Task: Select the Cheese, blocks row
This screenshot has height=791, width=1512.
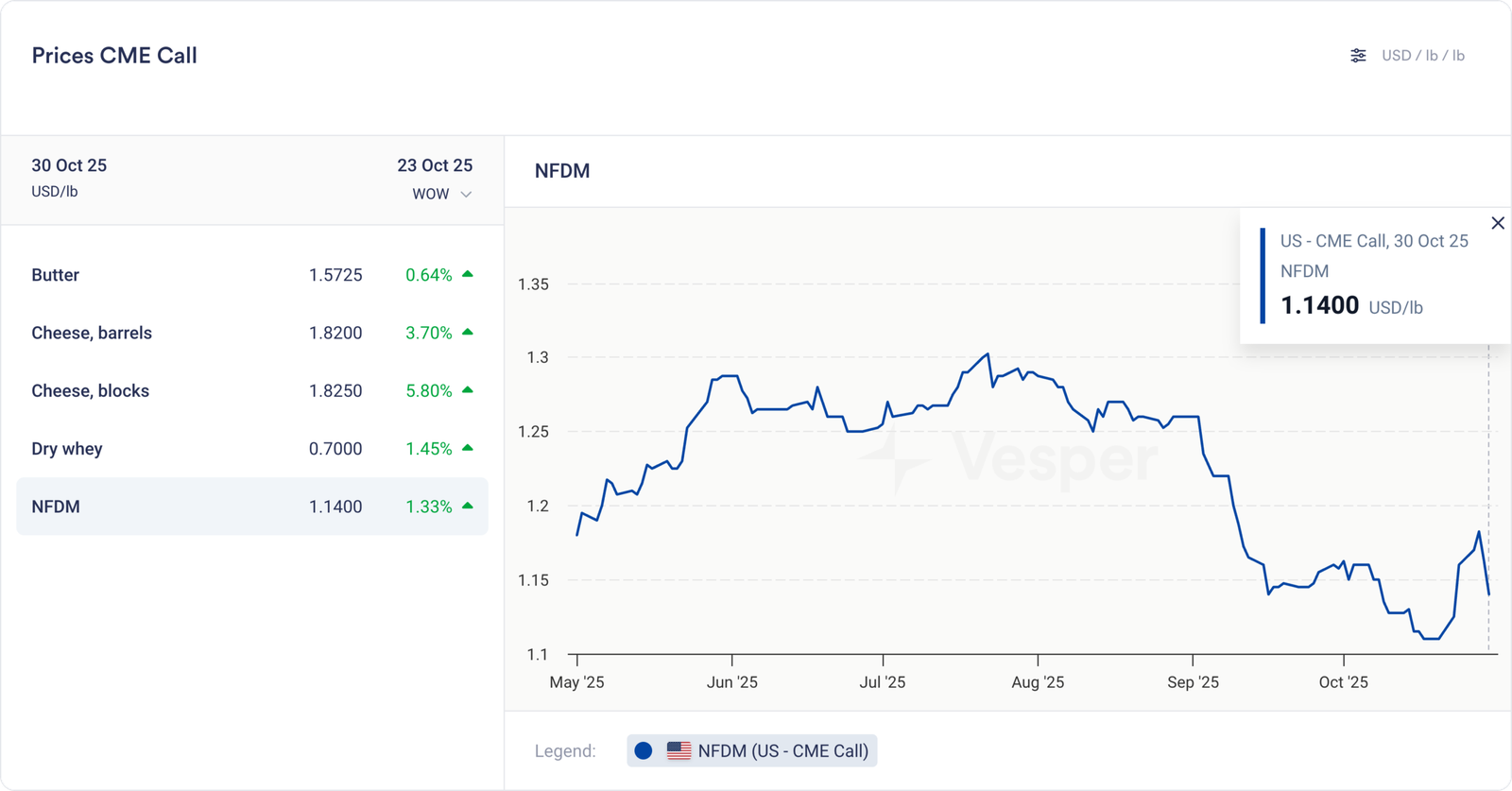Action: [251, 390]
